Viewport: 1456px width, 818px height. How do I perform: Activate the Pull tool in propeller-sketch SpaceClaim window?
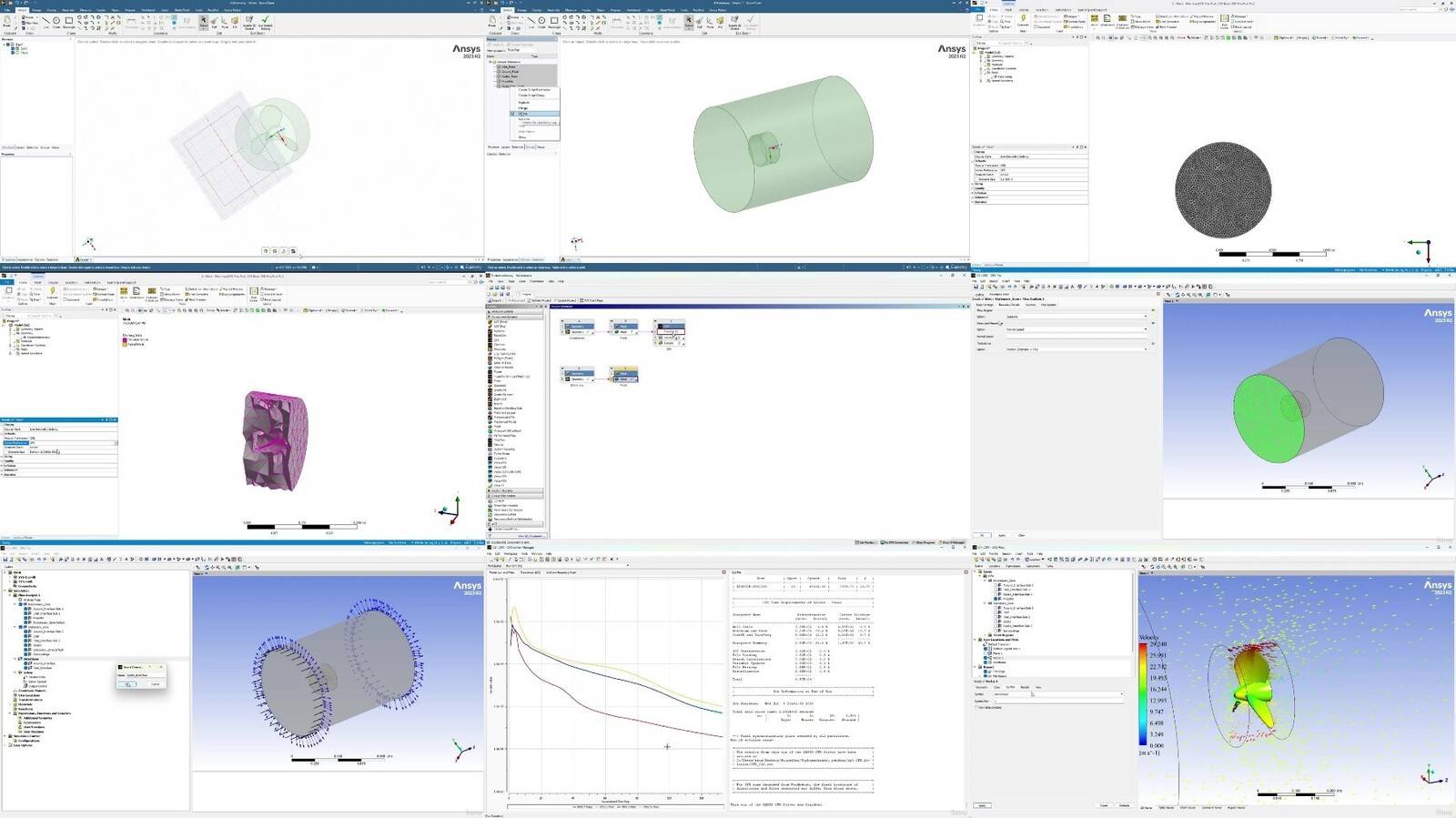(214, 23)
